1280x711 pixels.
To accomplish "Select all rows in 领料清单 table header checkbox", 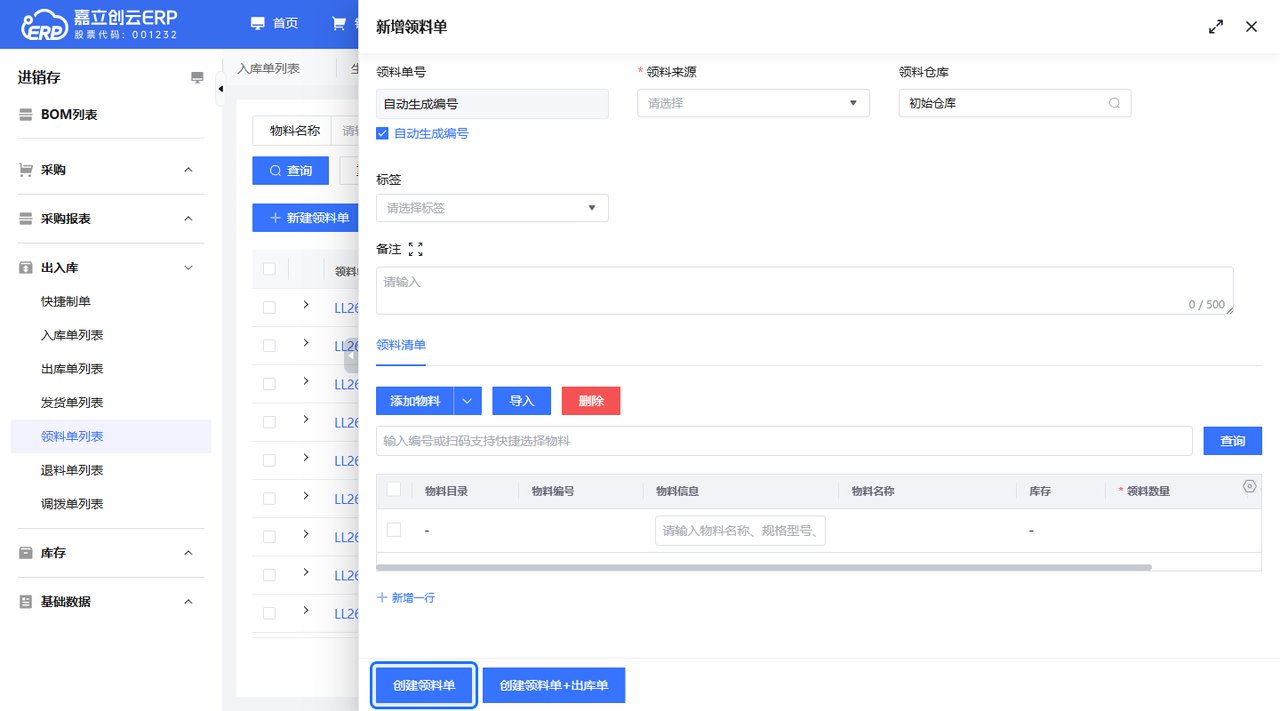I will (x=394, y=489).
